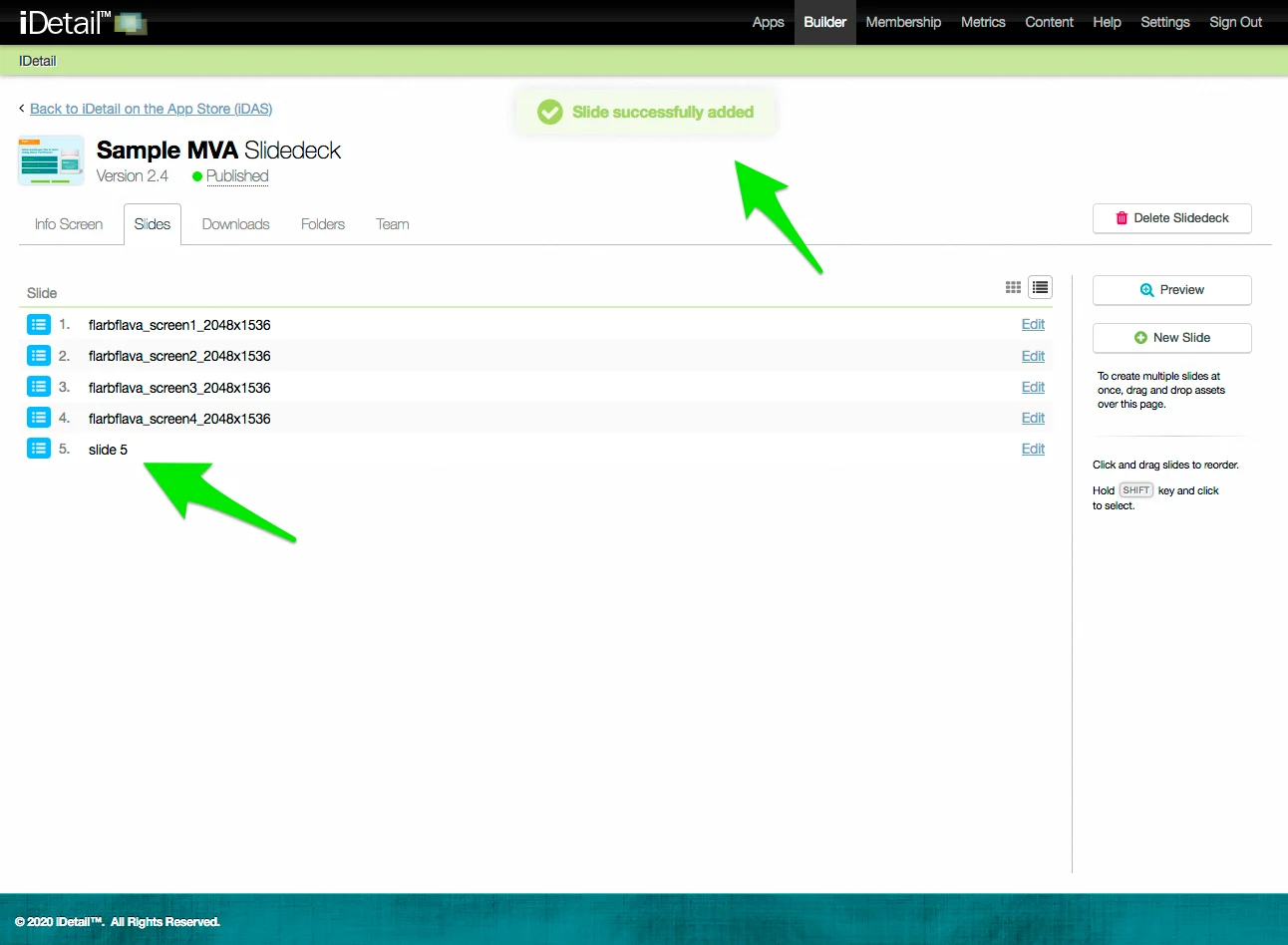Open the Team tab
The height and width of the screenshot is (945, 1288).
click(393, 224)
